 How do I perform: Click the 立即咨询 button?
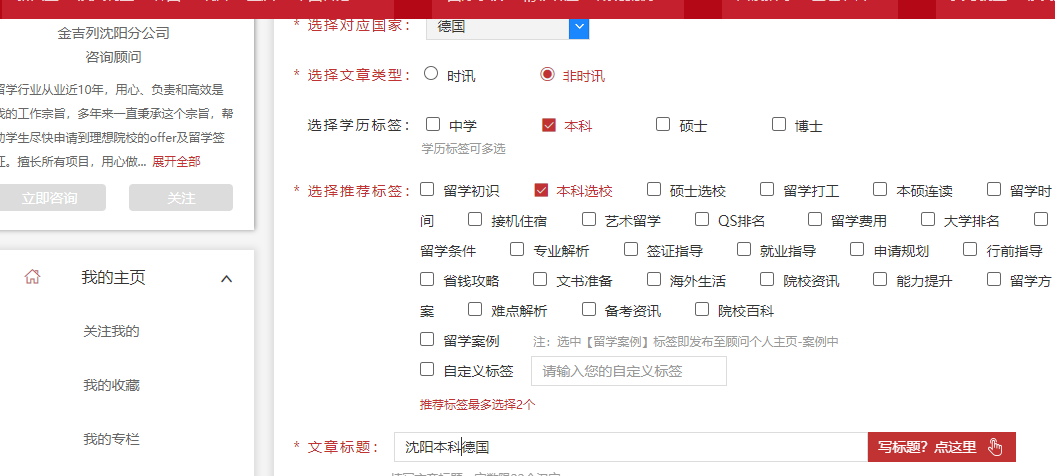point(49,198)
